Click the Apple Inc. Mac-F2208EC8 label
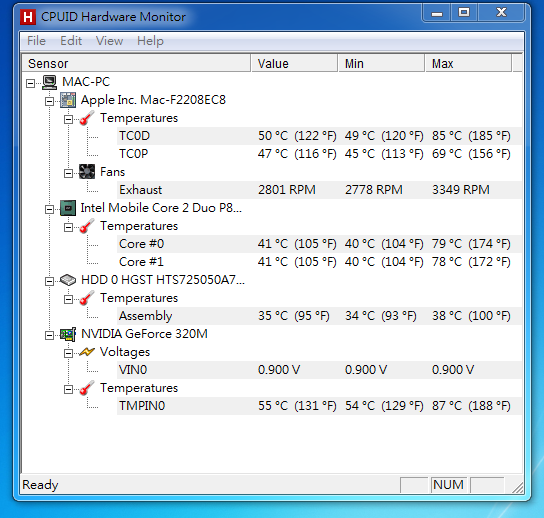Image resolution: width=544 pixels, height=518 pixels. (153, 100)
